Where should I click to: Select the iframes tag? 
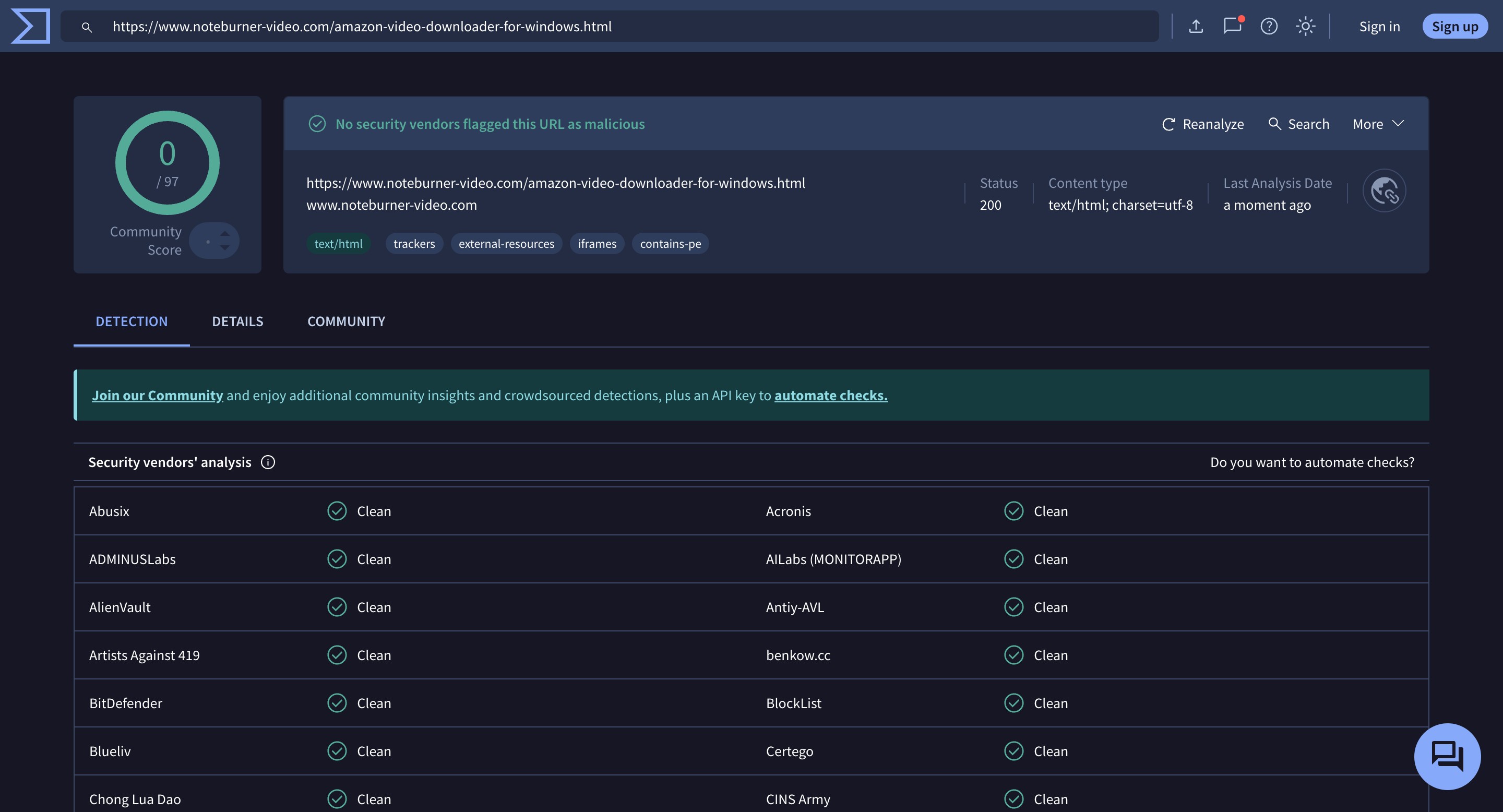pos(597,244)
